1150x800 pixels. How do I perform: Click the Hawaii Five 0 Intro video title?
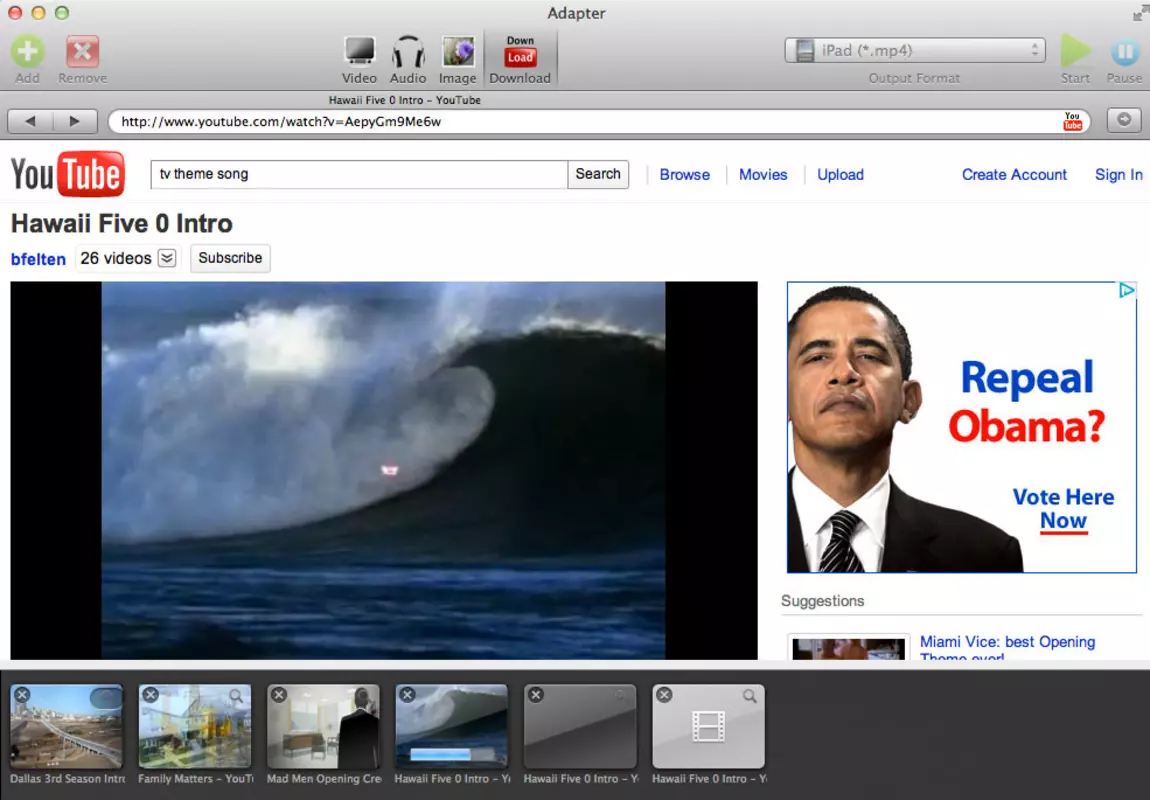coord(122,224)
